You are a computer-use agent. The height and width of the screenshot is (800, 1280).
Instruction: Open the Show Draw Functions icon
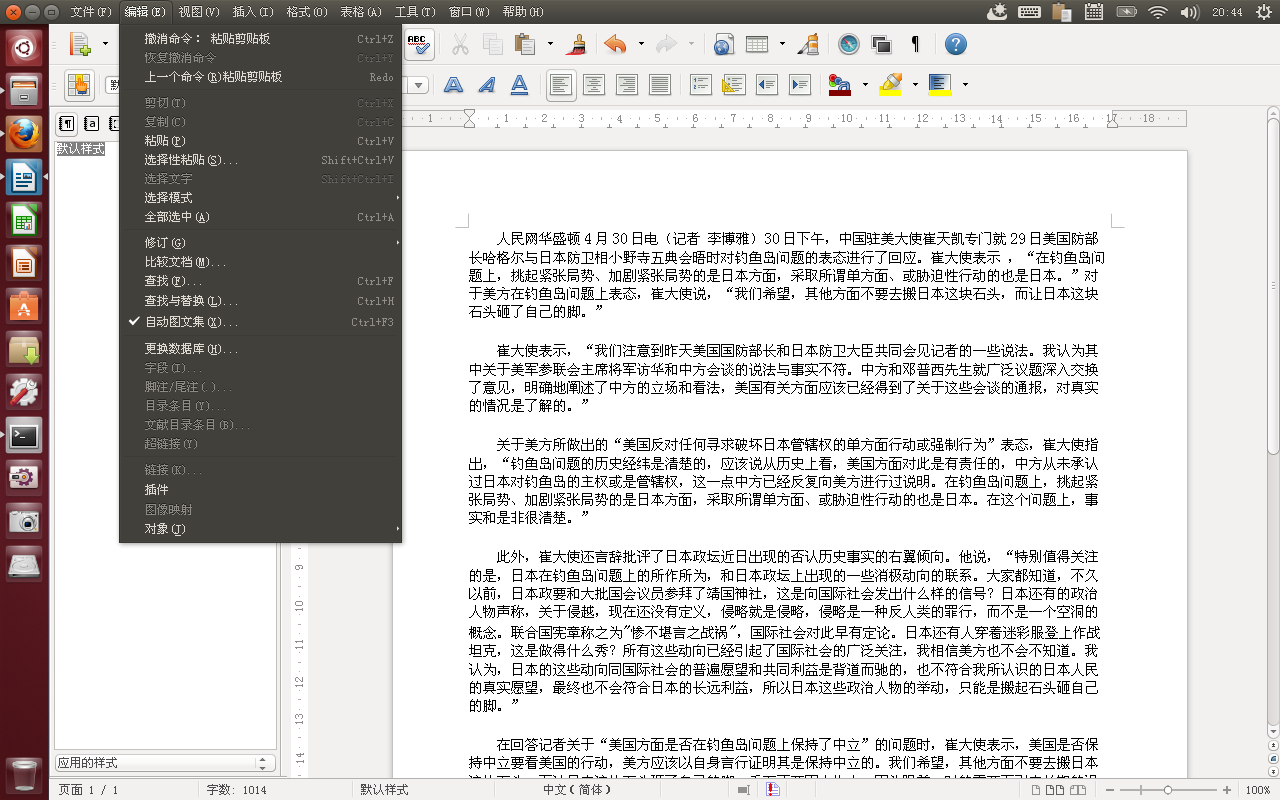[x=808, y=44]
